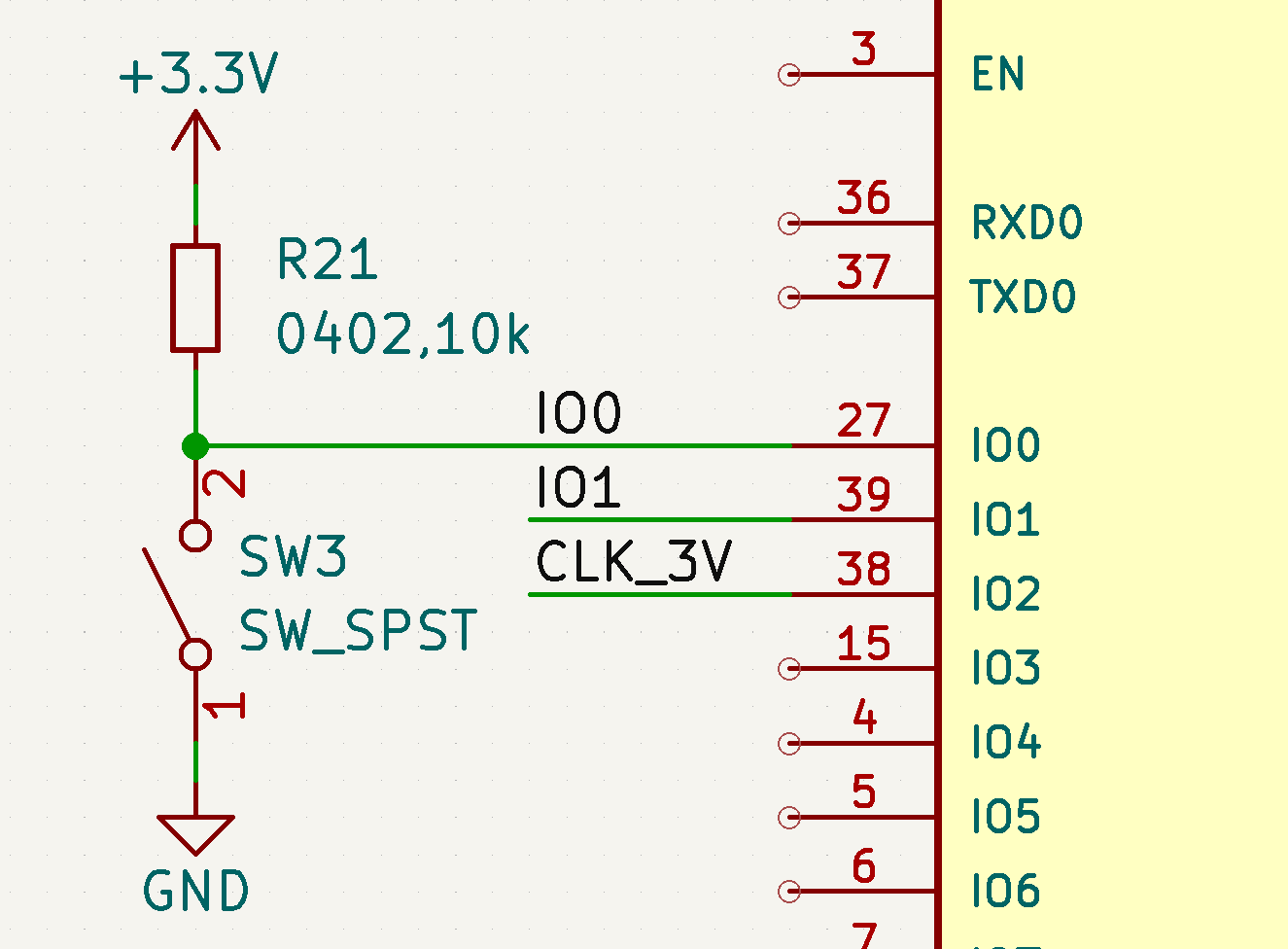
Task: Select the IO1 net label on wire
Action: click(x=577, y=487)
